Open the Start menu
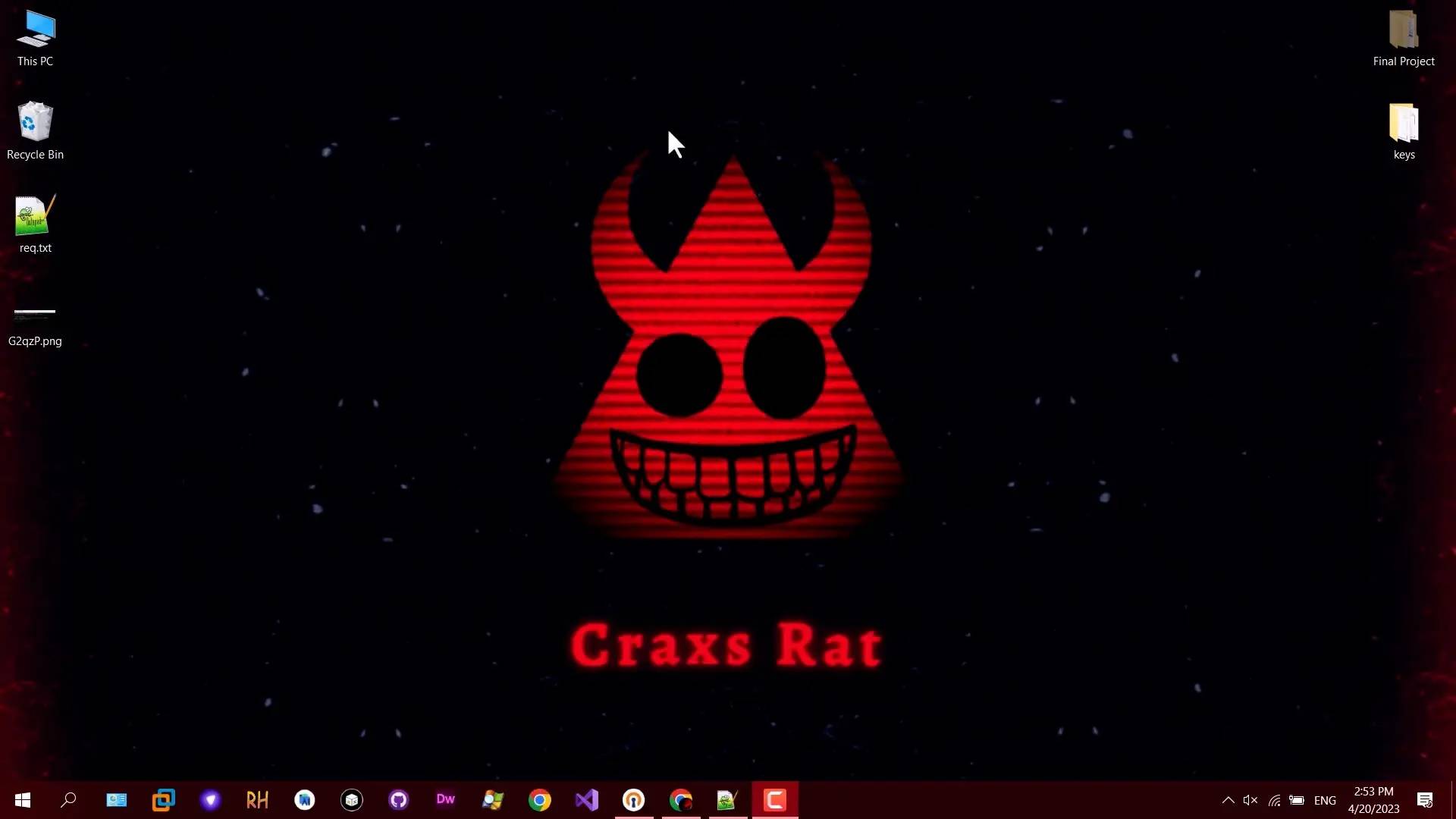The height and width of the screenshot is (819, 1456). pyautogui.click(x=22, y=800)
